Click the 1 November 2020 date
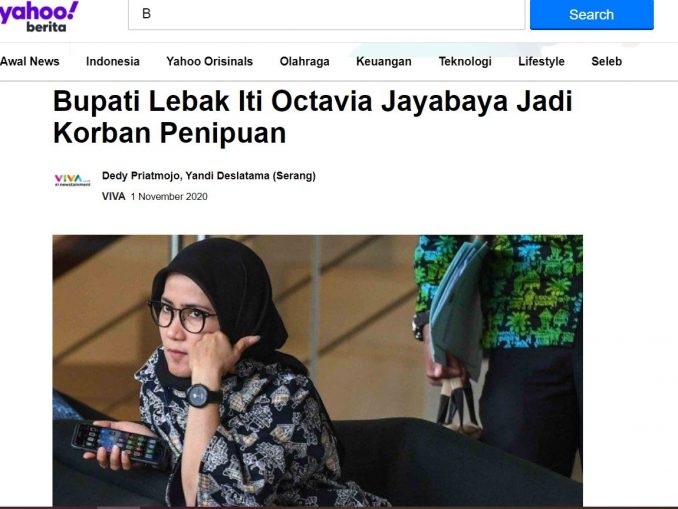The image size is (678, 509). click(x=169, y=197)
